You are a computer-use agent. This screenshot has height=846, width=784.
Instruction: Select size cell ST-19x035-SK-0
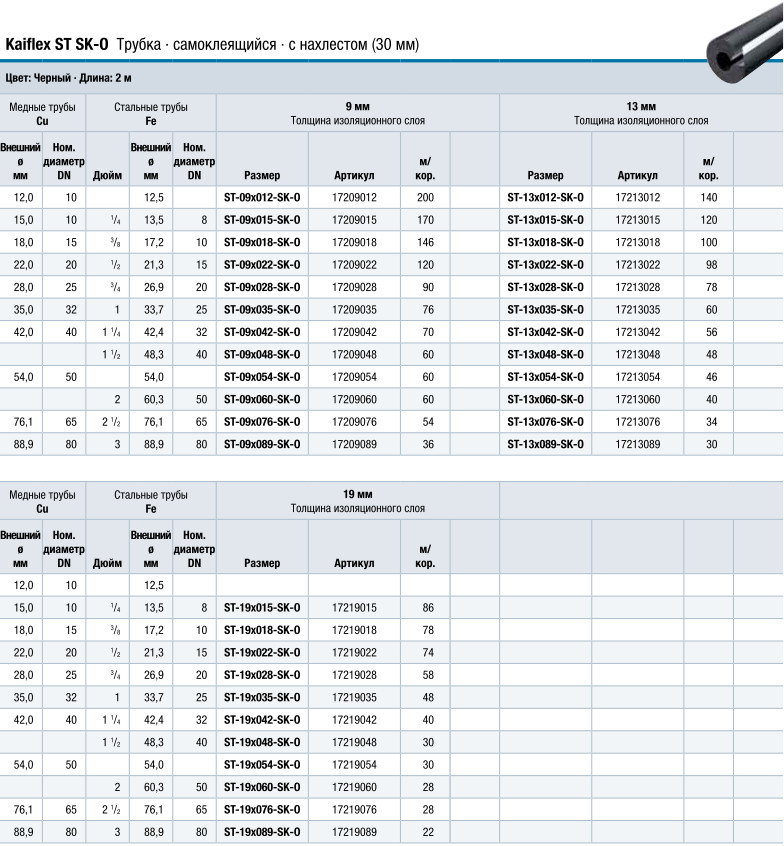(x=262, y=698)
